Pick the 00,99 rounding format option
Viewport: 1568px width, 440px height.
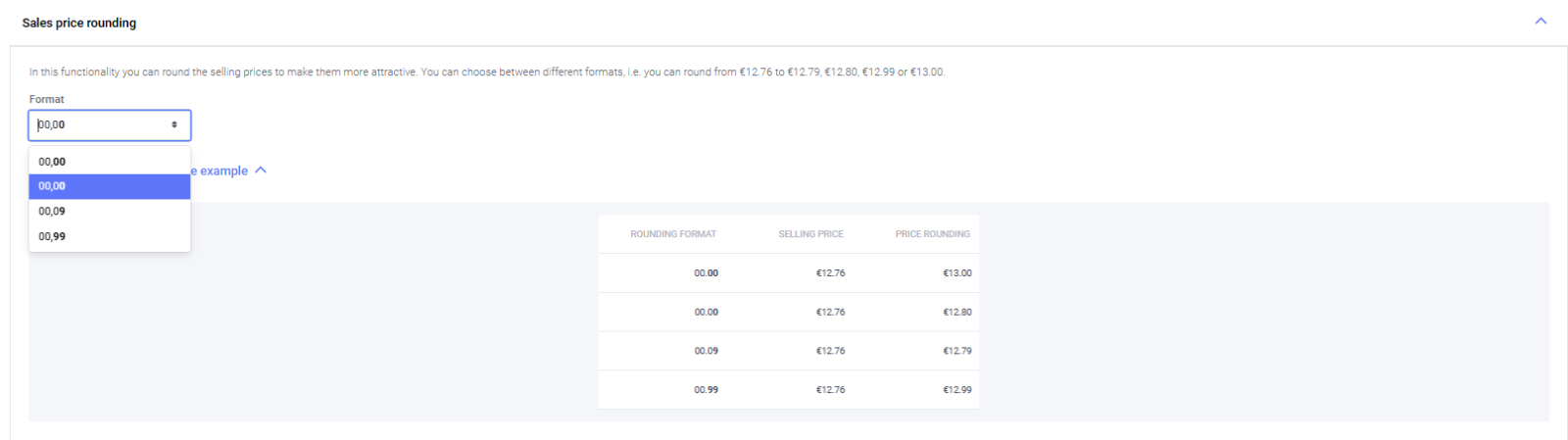[53, 237]
